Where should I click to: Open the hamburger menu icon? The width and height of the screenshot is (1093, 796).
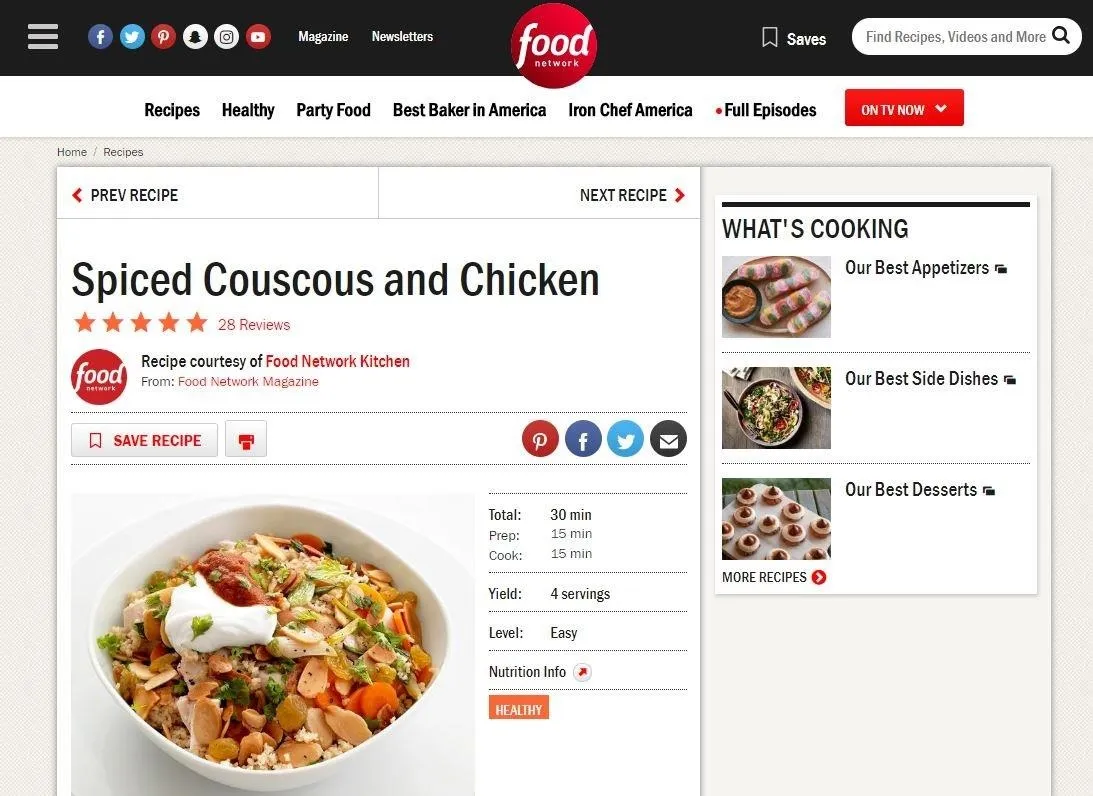(43, 36)
